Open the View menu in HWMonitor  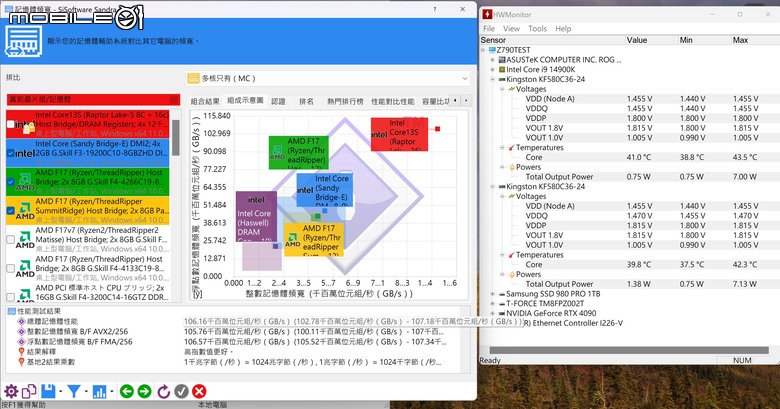[x=511, y=29]
